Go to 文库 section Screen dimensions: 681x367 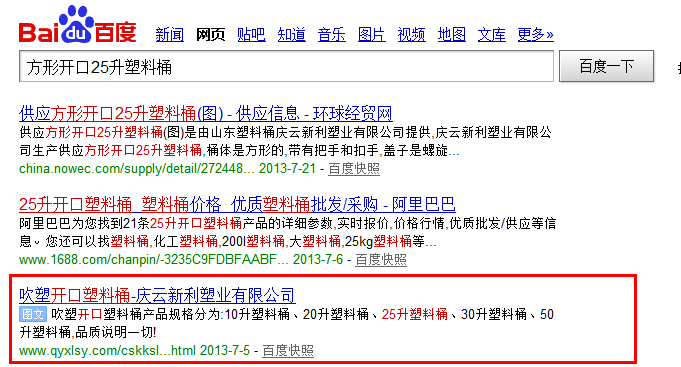tap(492, 34)
